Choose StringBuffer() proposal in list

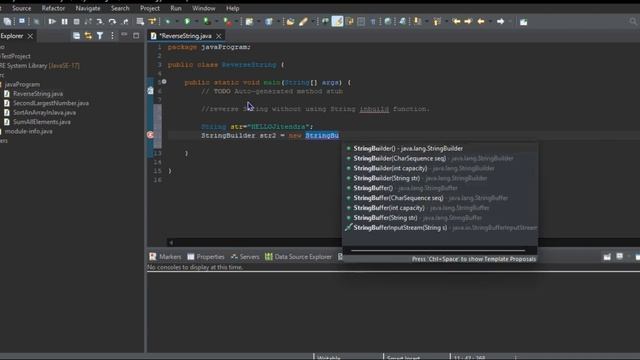coord(440,188)
